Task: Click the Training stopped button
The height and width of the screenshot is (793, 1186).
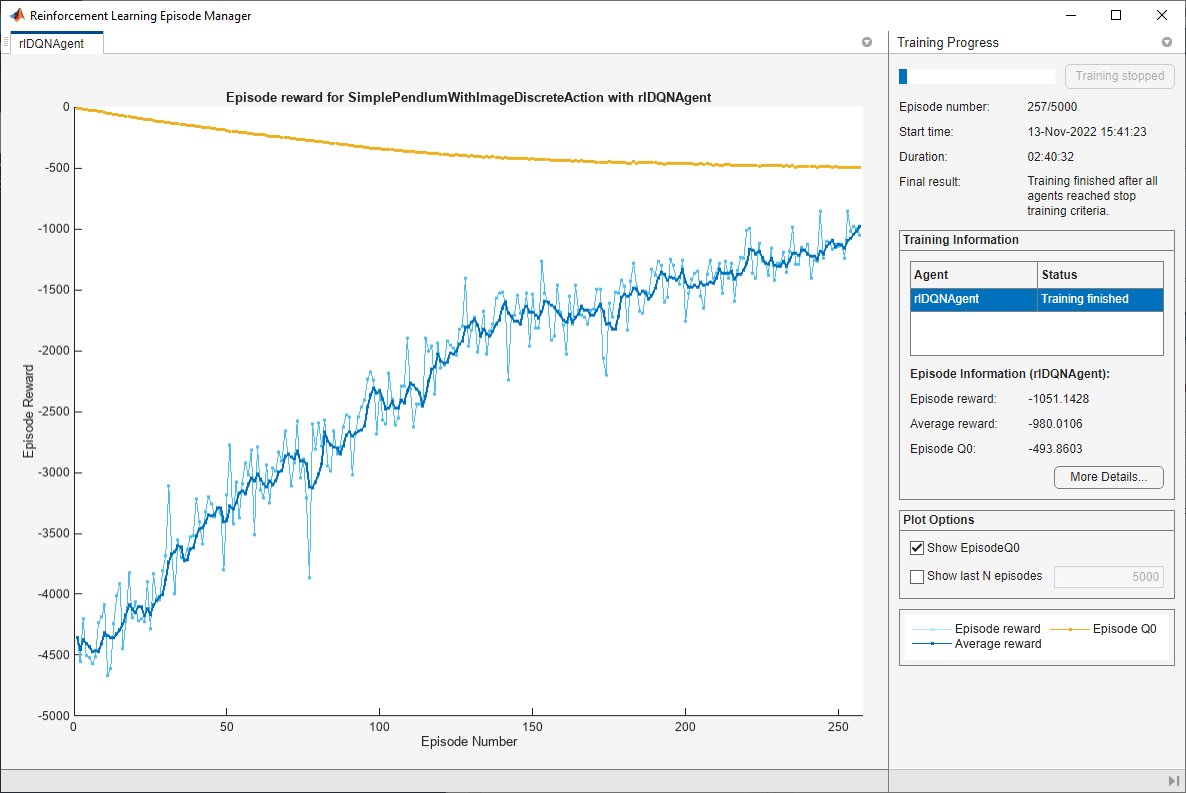Action: point(1119,75)
